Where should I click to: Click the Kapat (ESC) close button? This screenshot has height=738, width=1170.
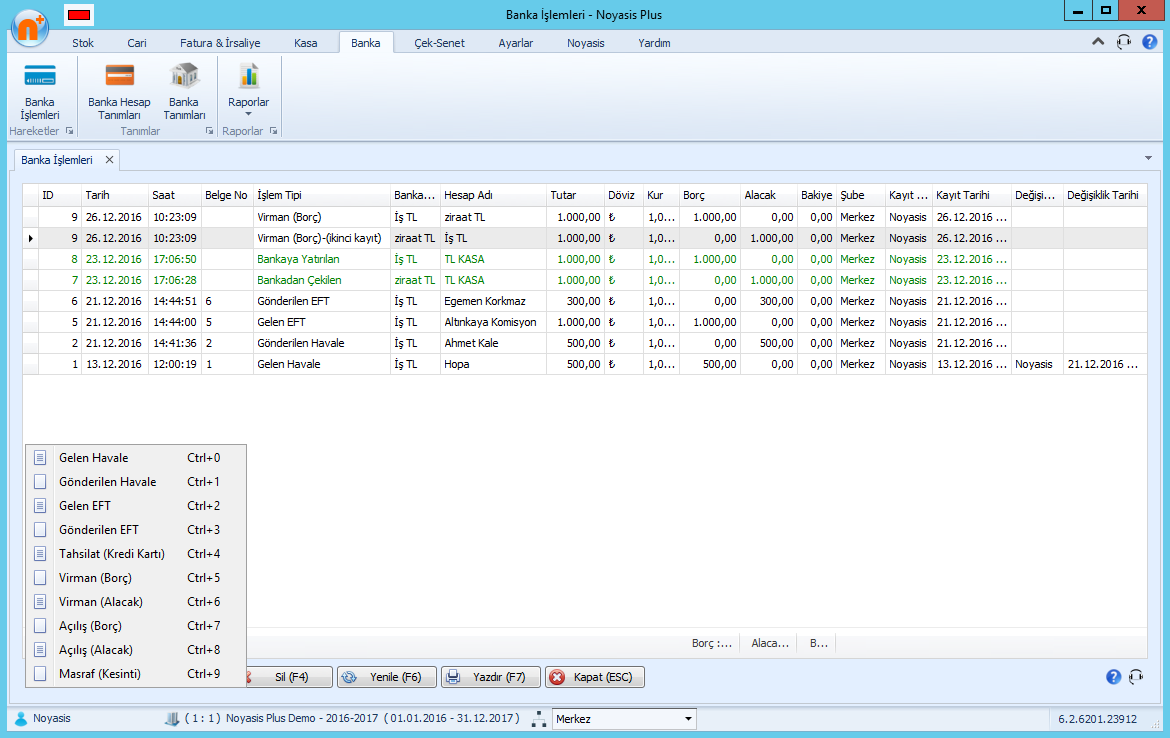pyautogui.click(x=595, y=677)
